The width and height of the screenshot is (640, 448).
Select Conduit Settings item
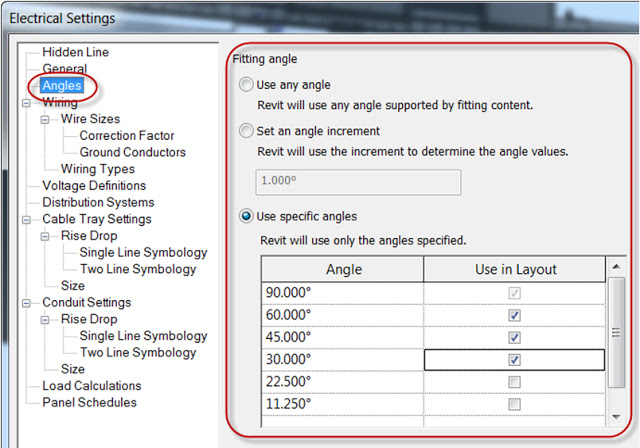87,302
